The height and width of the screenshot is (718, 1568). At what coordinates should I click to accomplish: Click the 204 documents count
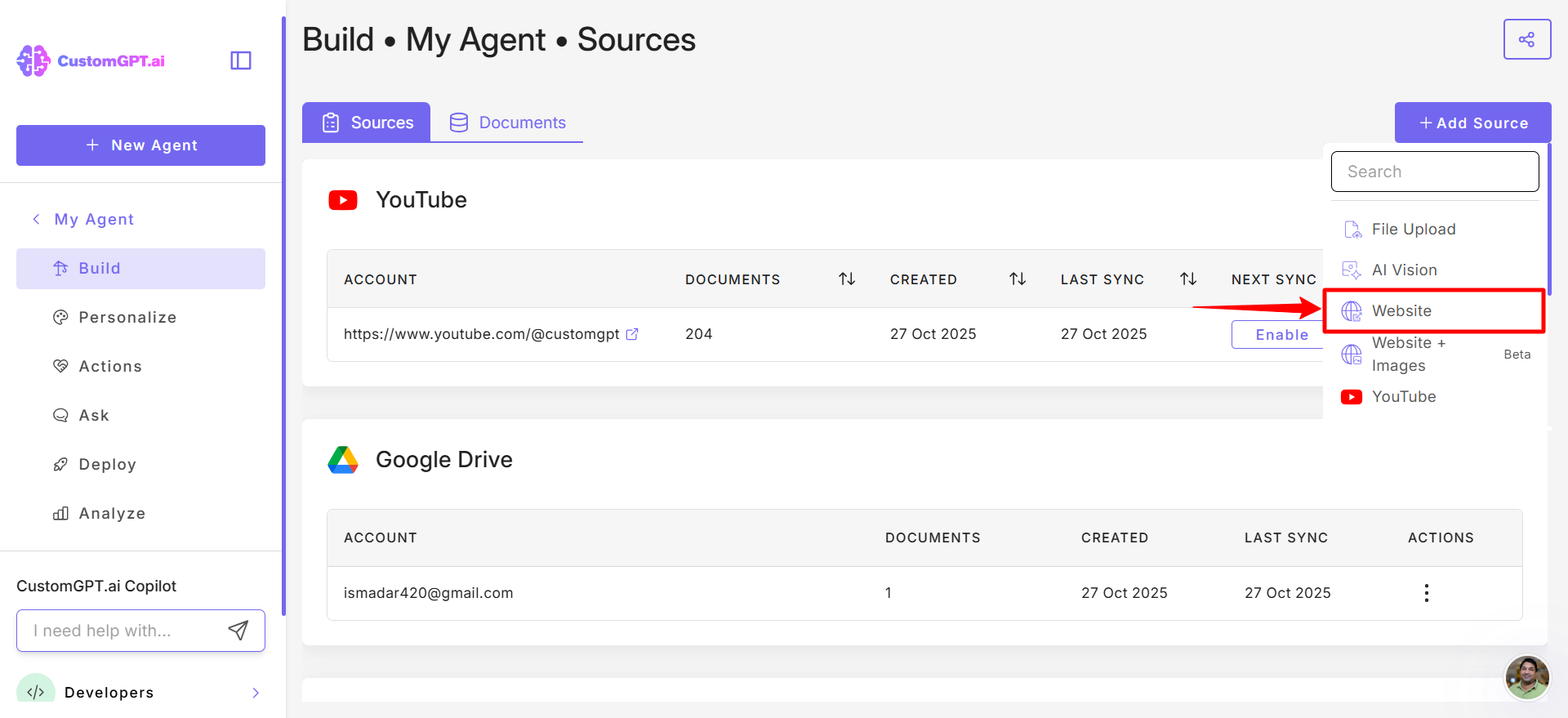(x=698, y=334)
